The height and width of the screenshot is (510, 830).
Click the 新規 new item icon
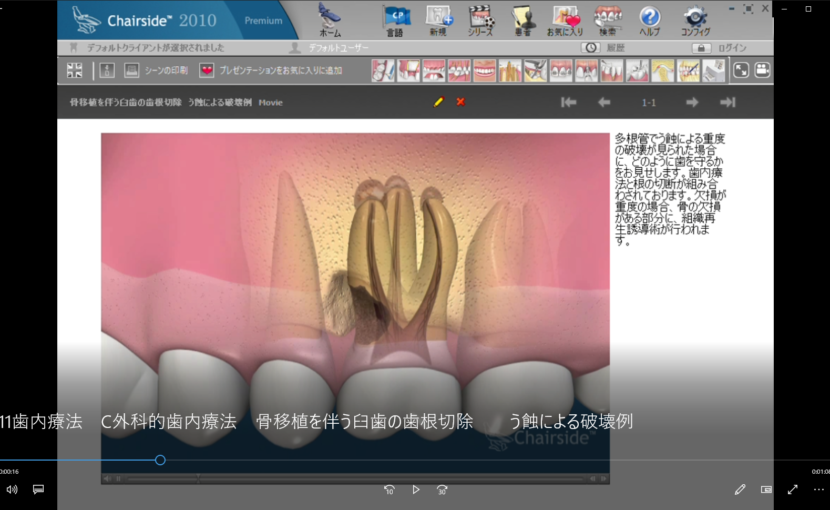[x=439, y=20]
